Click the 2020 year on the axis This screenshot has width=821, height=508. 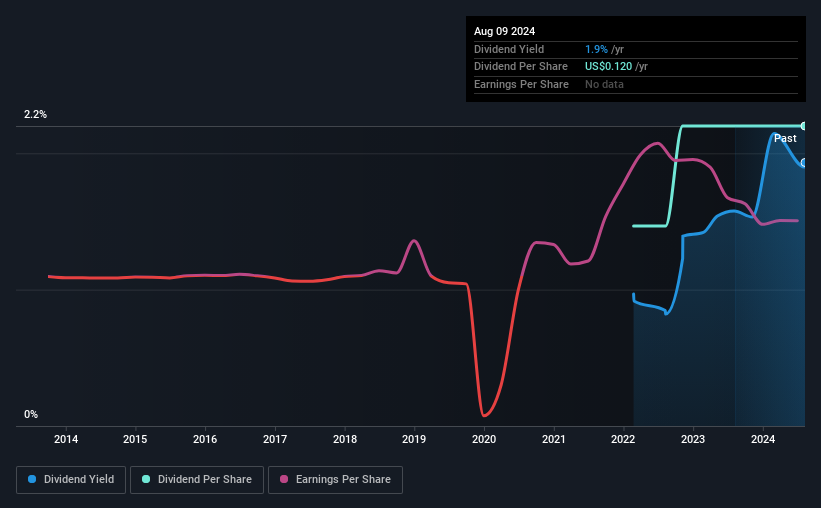click(484, 439)
